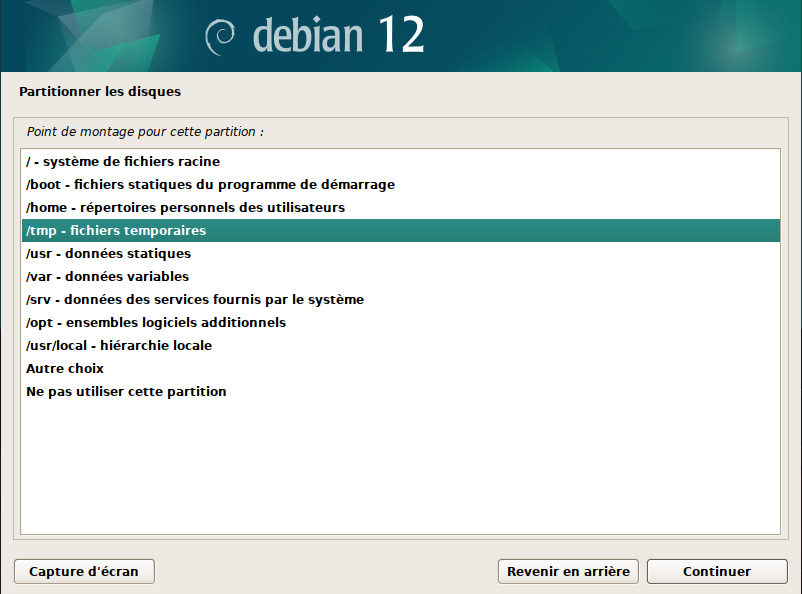Choose /var données variables entry

click(401, 277)
